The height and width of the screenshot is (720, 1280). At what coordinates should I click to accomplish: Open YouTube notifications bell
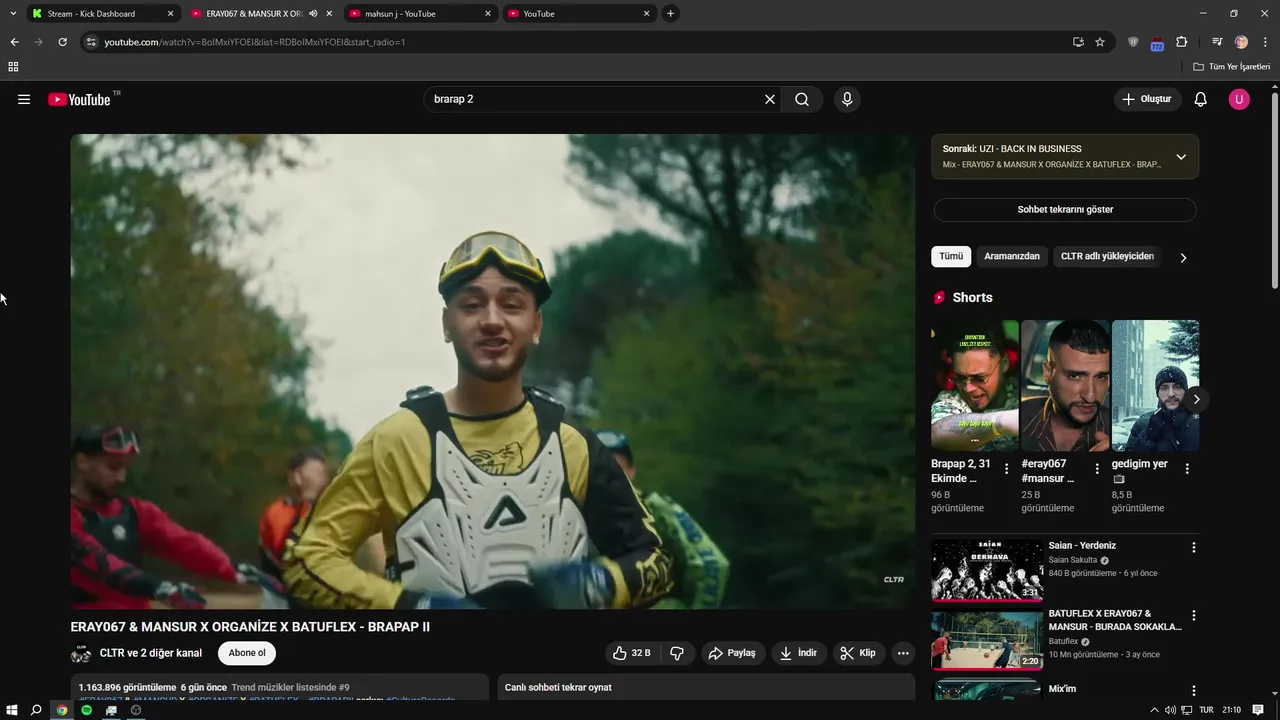pyautogui.click(x=1201, y=99)
